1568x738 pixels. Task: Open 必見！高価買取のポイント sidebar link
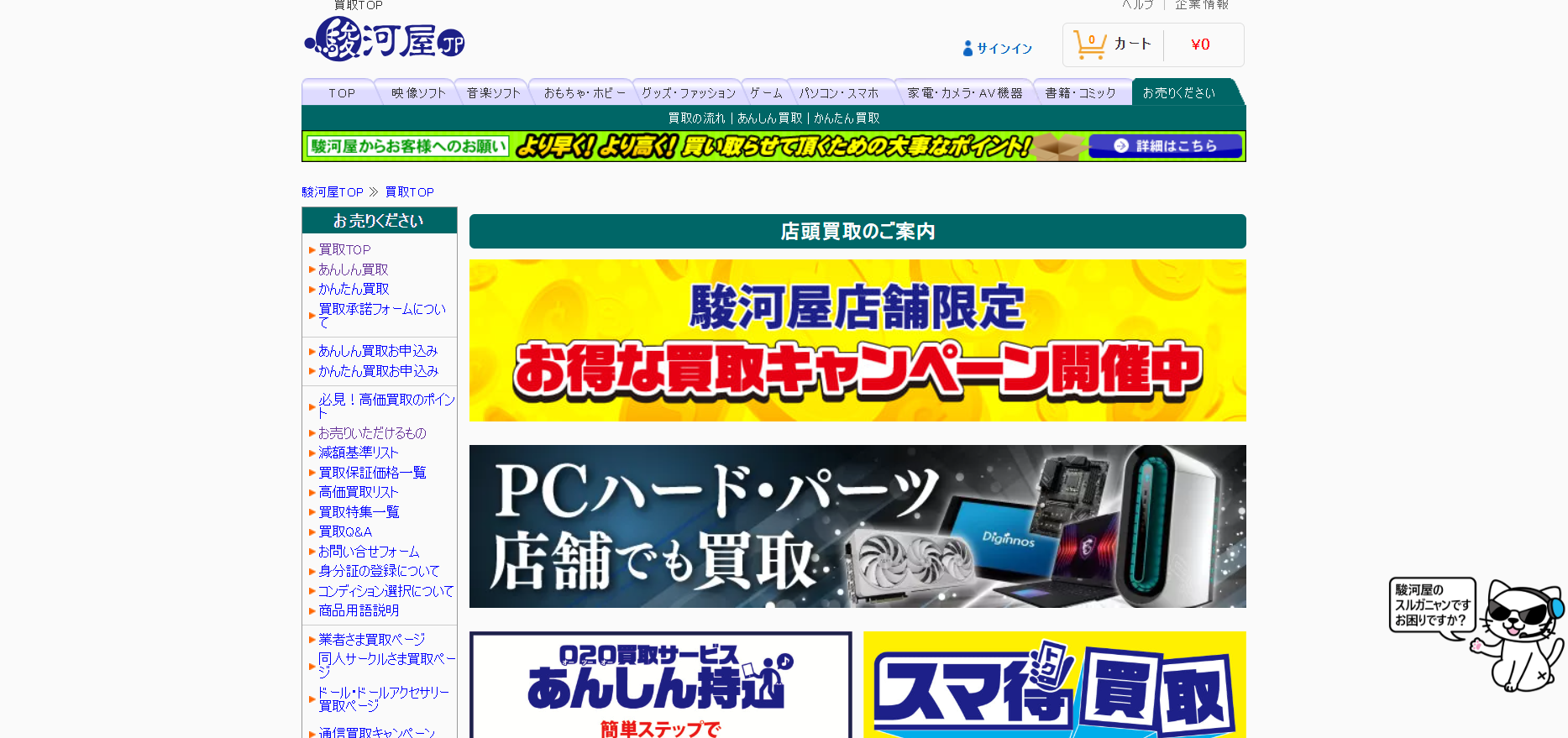point(386,406)
